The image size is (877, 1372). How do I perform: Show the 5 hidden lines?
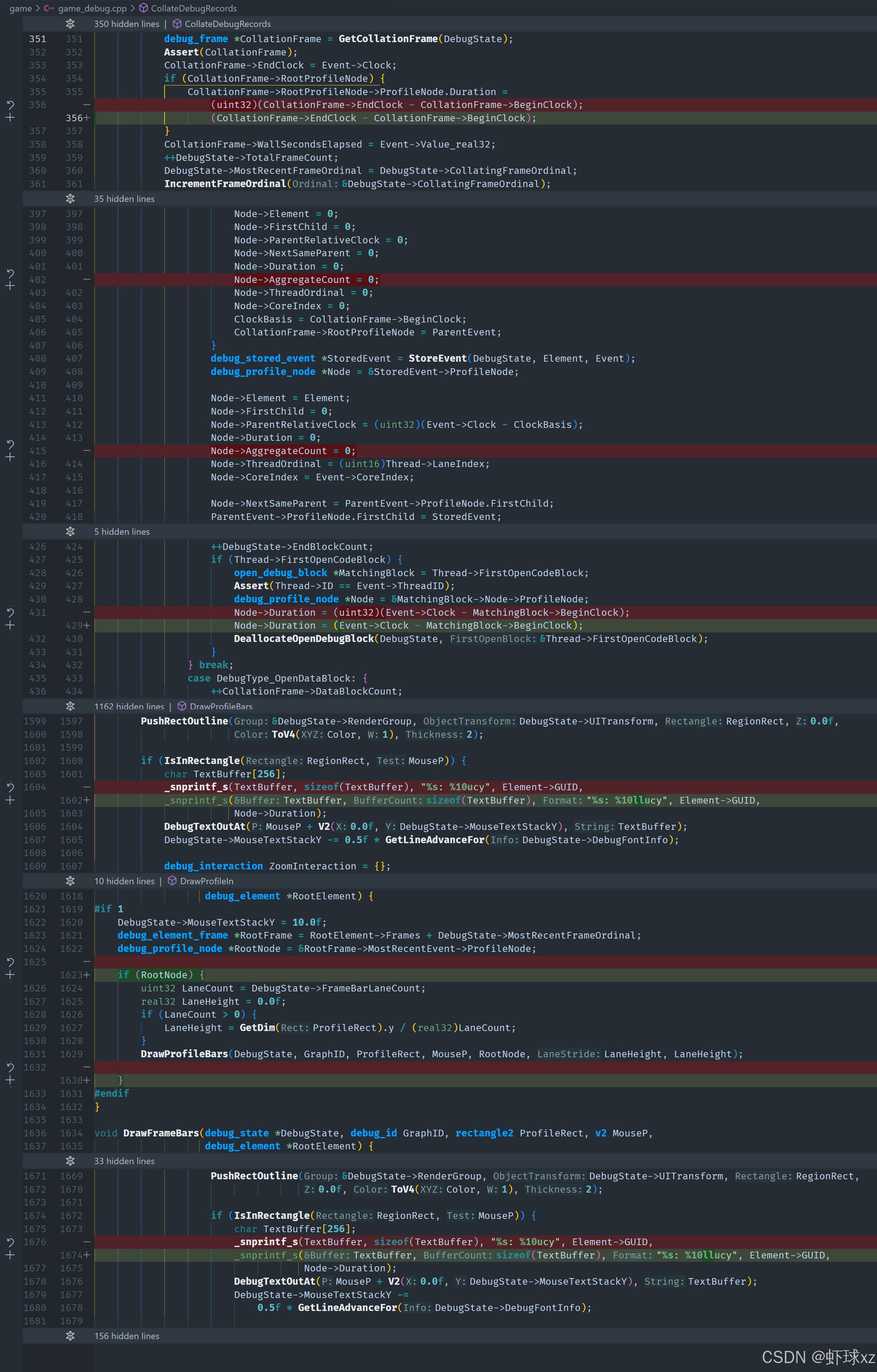[x=70, y=531]
